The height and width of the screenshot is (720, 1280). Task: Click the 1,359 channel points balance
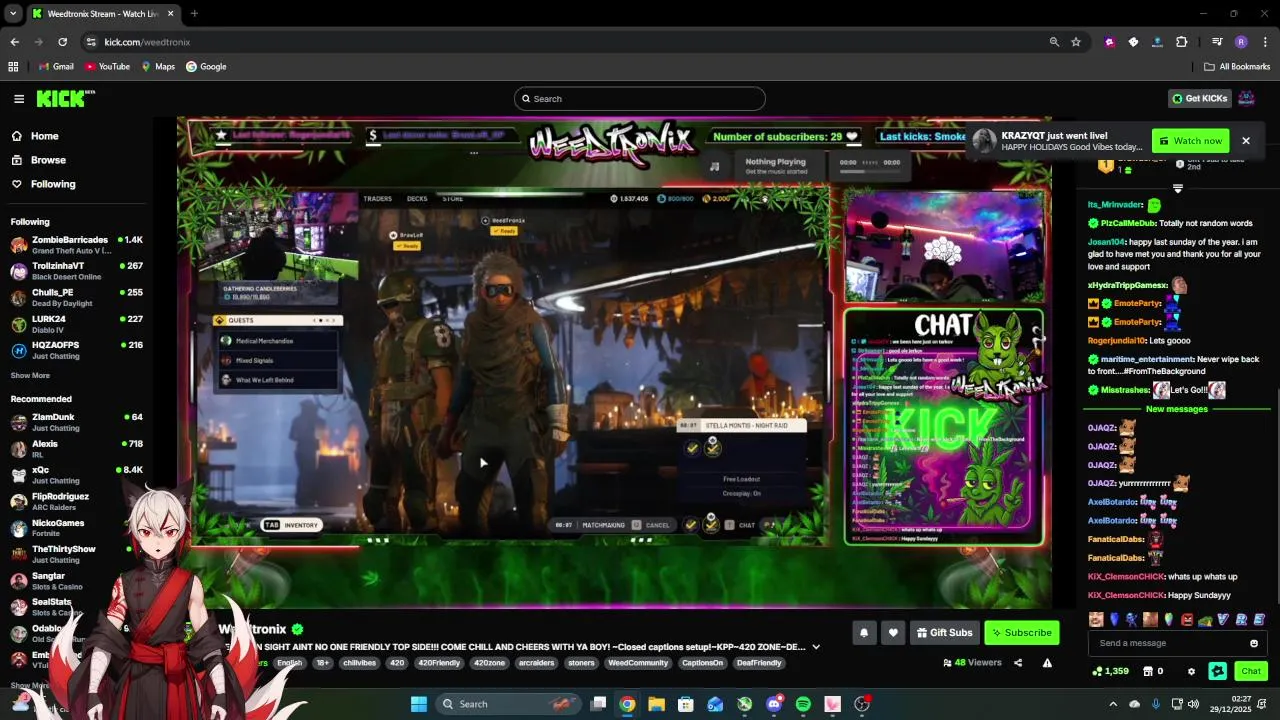[1112, 671]
